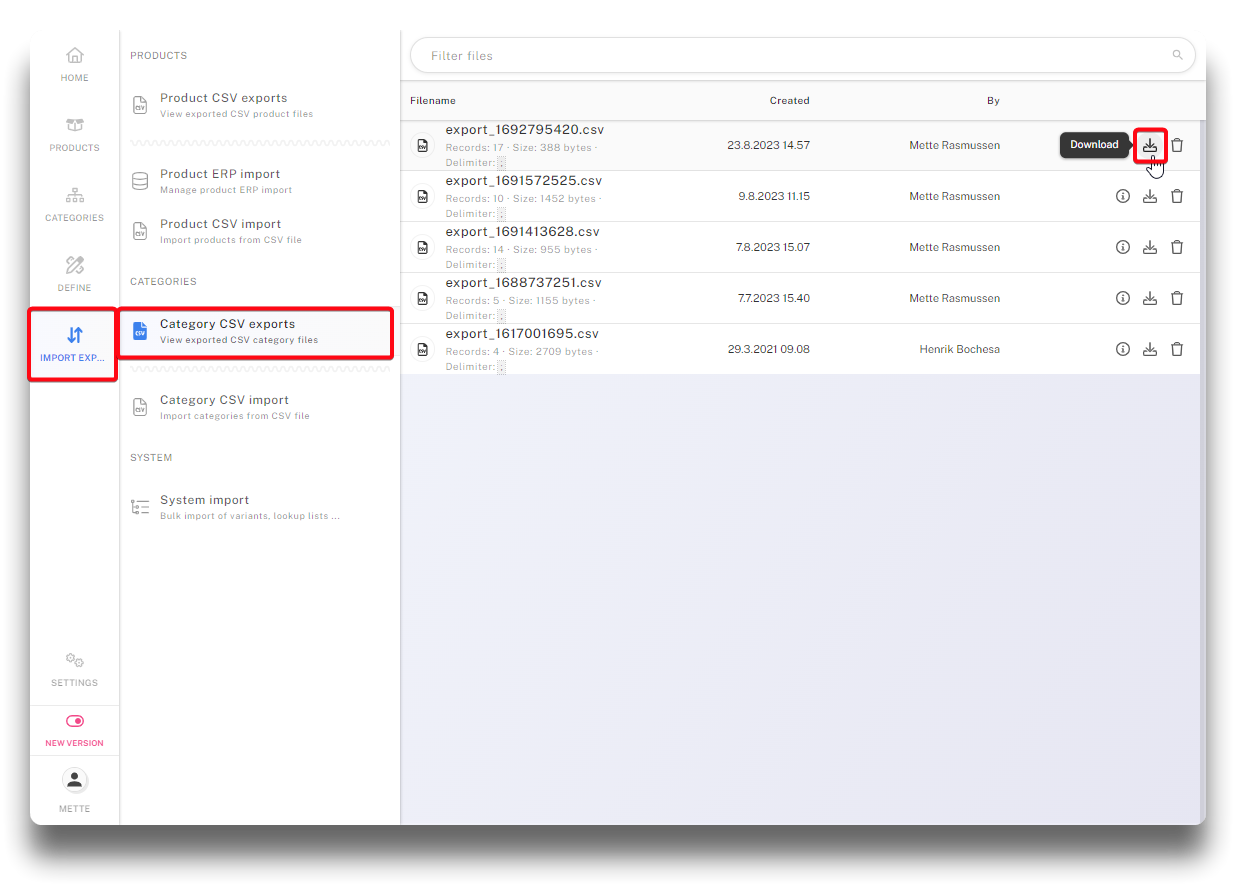The width and height of the screenshot is (1236, 887).
Task: Open the Mette user profile icon
Action: tap(75, 780)
